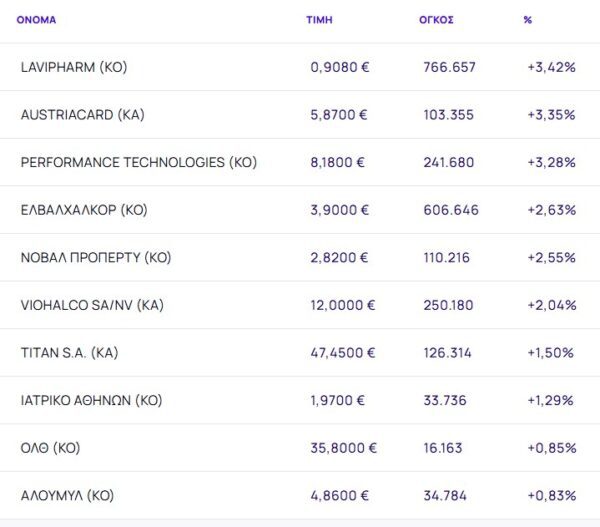
Task: Sort table by ΟΝΟΜΑ column header
Action: [36, 20]
